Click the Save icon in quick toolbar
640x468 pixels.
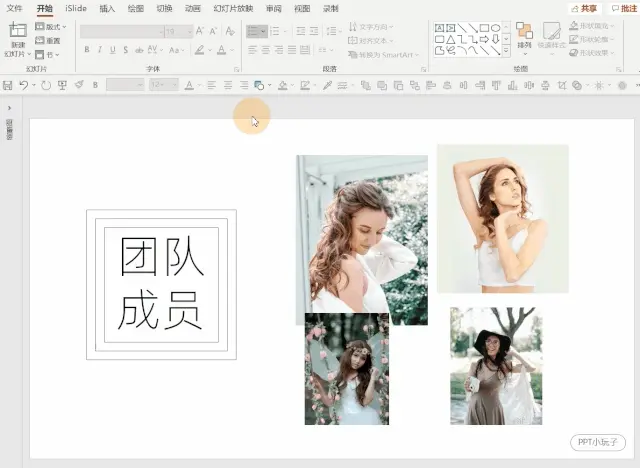pyautogui.click(x=7, y=85)
